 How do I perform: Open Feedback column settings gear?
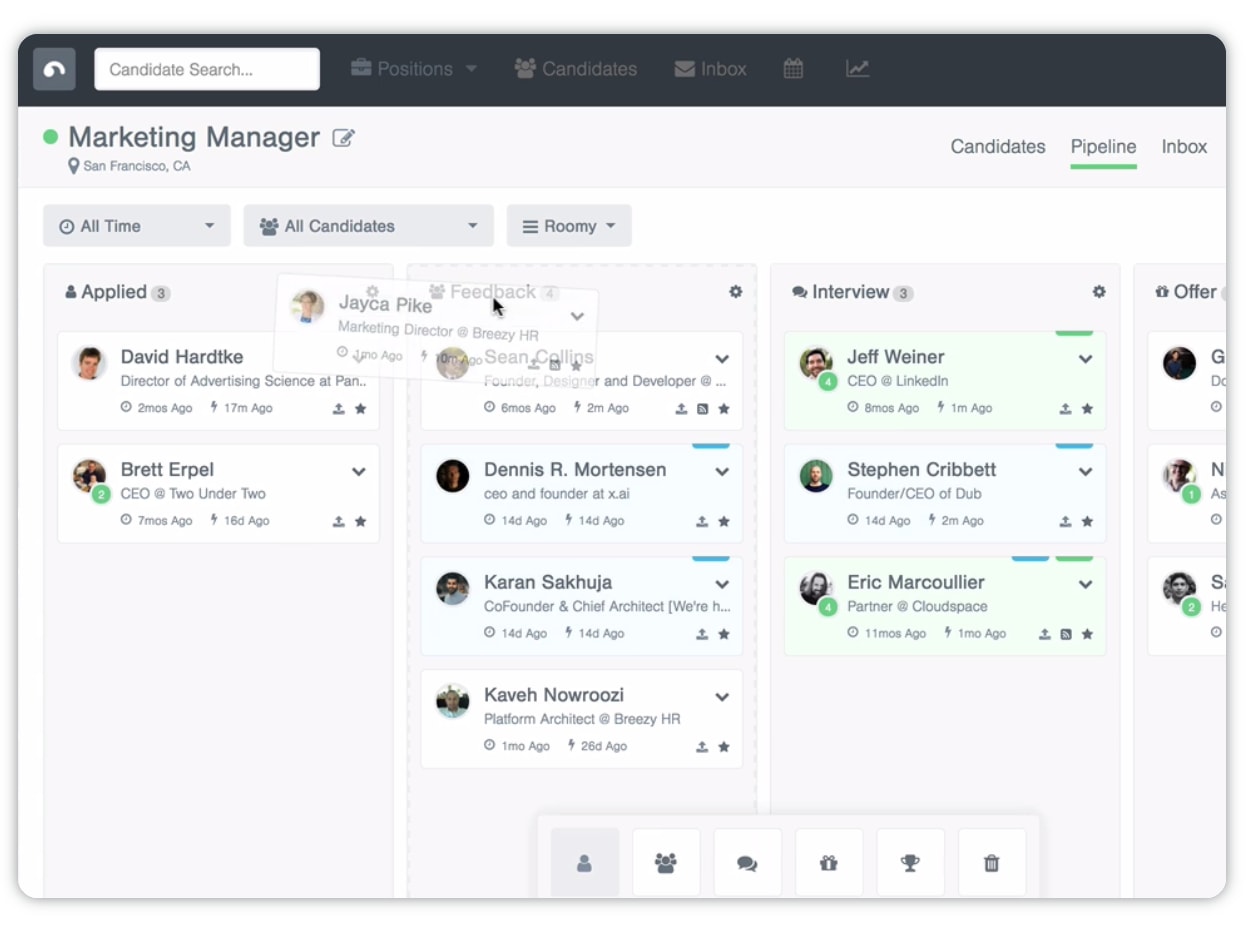736,292
